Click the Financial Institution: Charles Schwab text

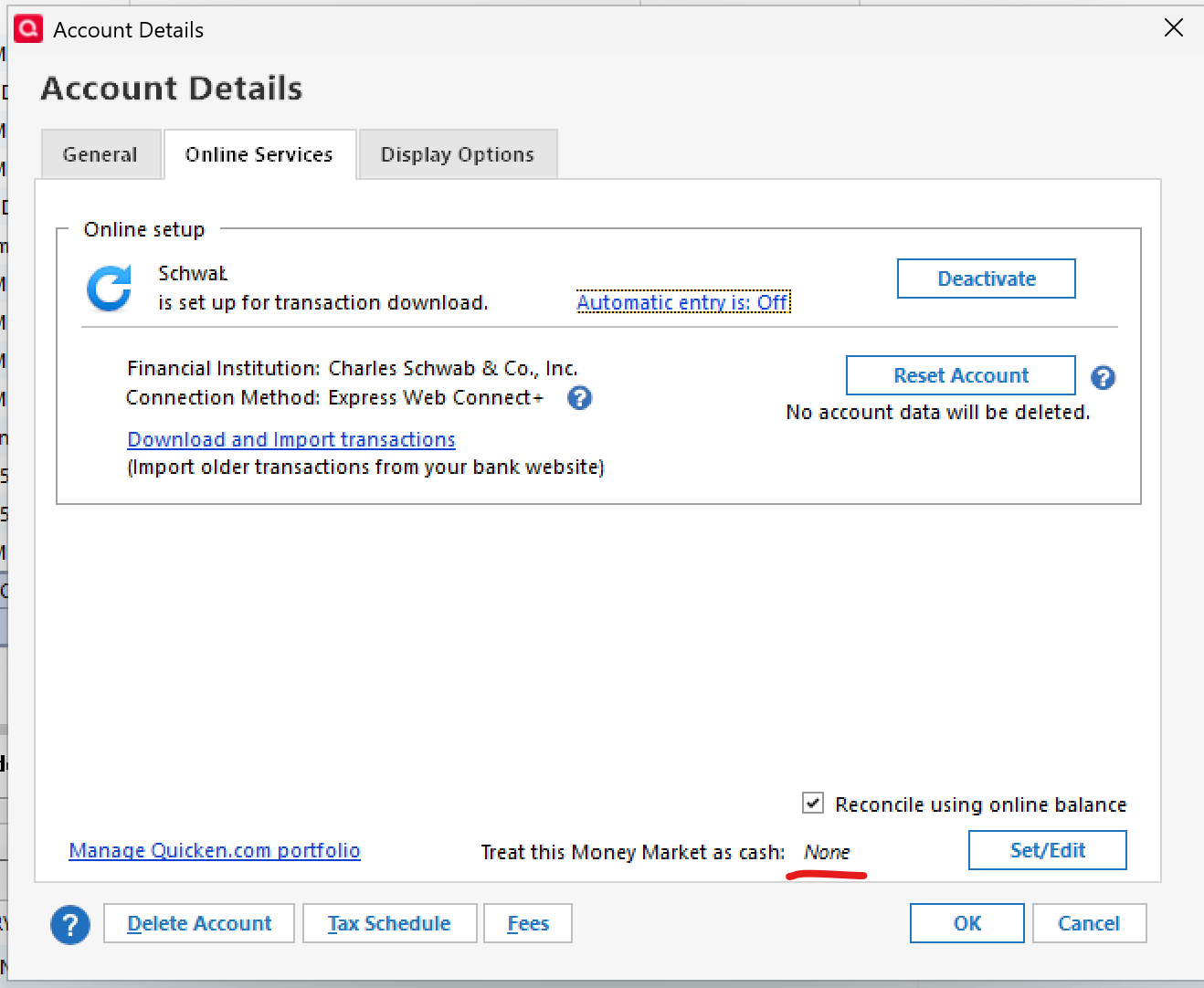353,368
